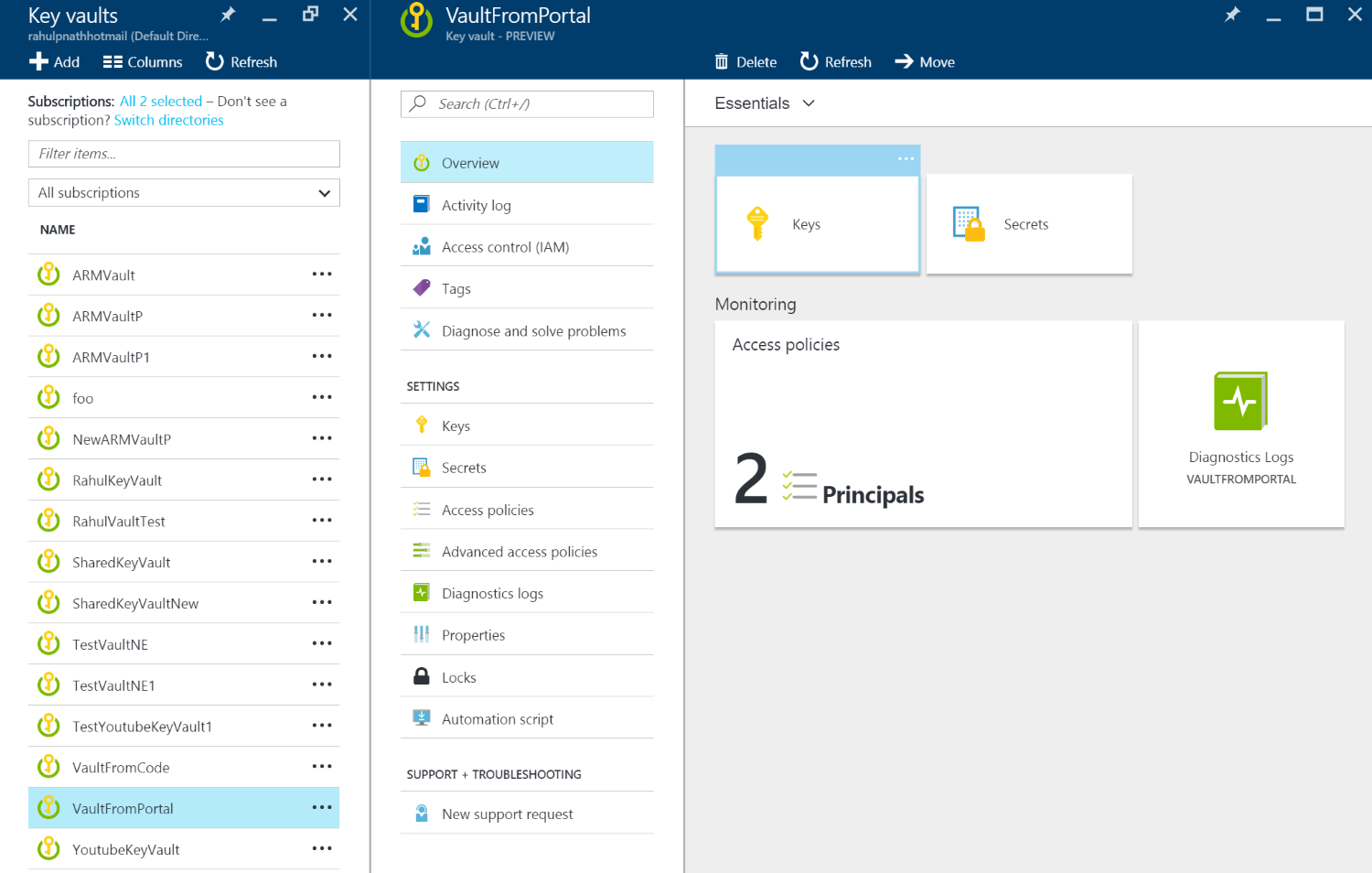This screenshot has height=873, width=1372.
Task: Open context menu for YoutubeKeyVault
Action: tap(322, 849)
